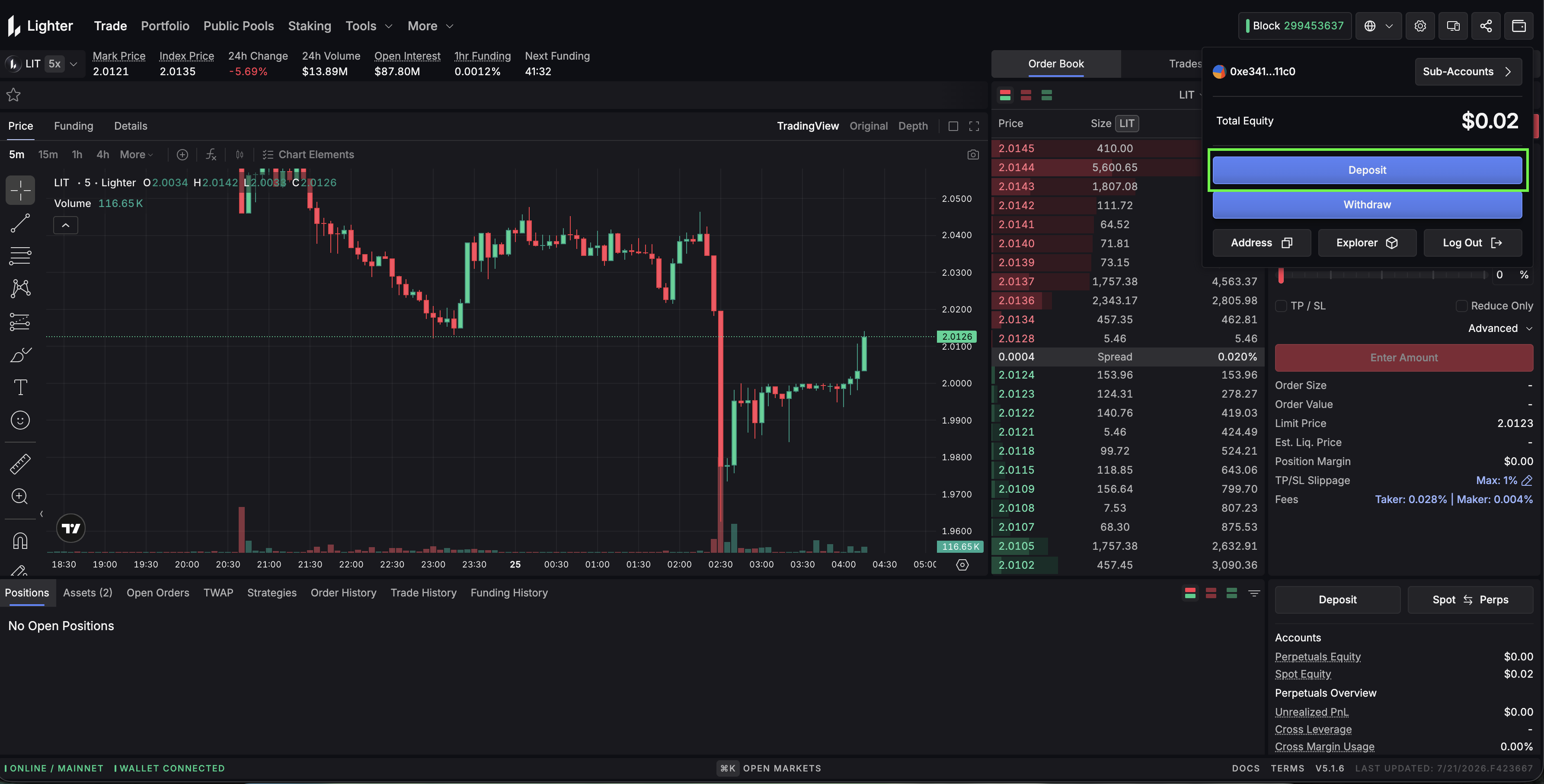This screenshot has height=784, width=1544.
Task: Click the wallet icon in top bar
Action: click(1519, 26)
